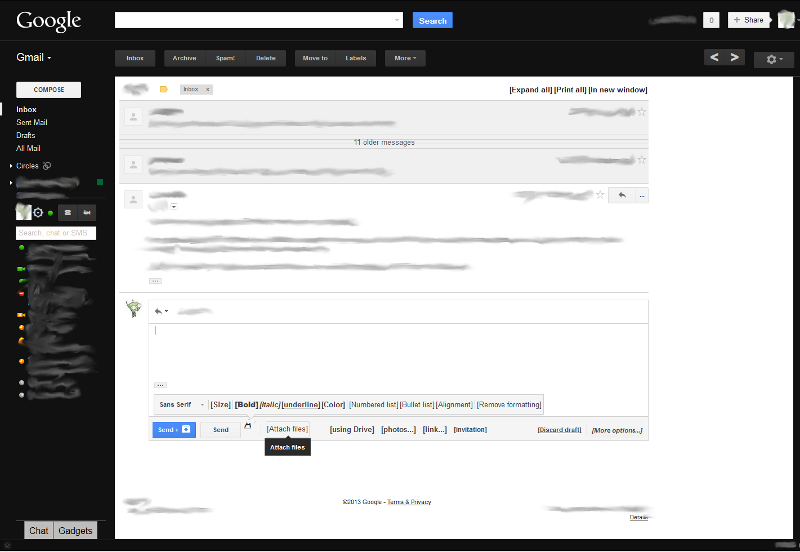This screenshot has height=552, width=800.
Task: Expand the blurred label below Circles
Action: coord(11,182)
